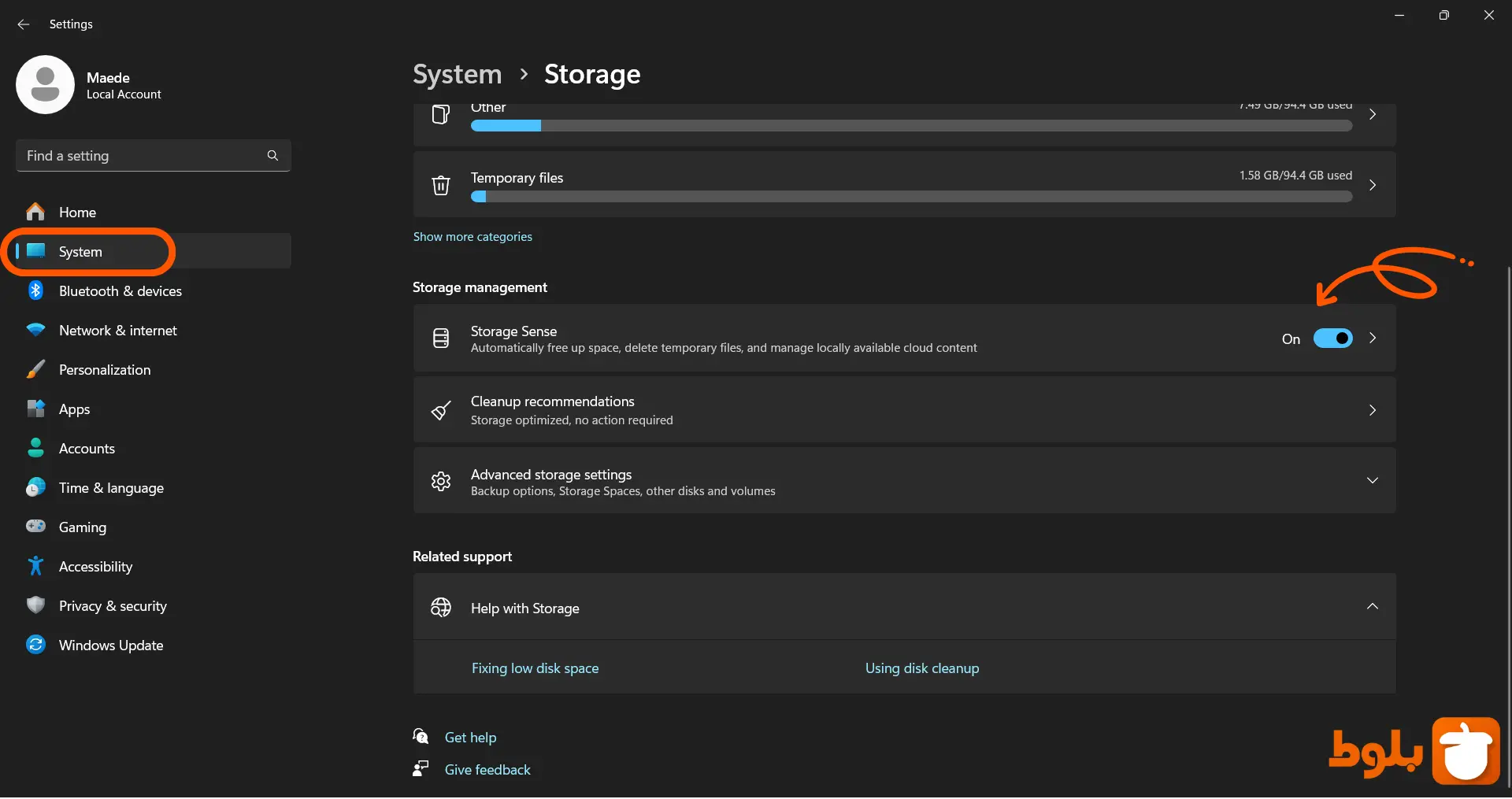The width and height of the screenshot is (1512, 799).
Task: Click the Storage Sense drive icon
Action: 441,338
